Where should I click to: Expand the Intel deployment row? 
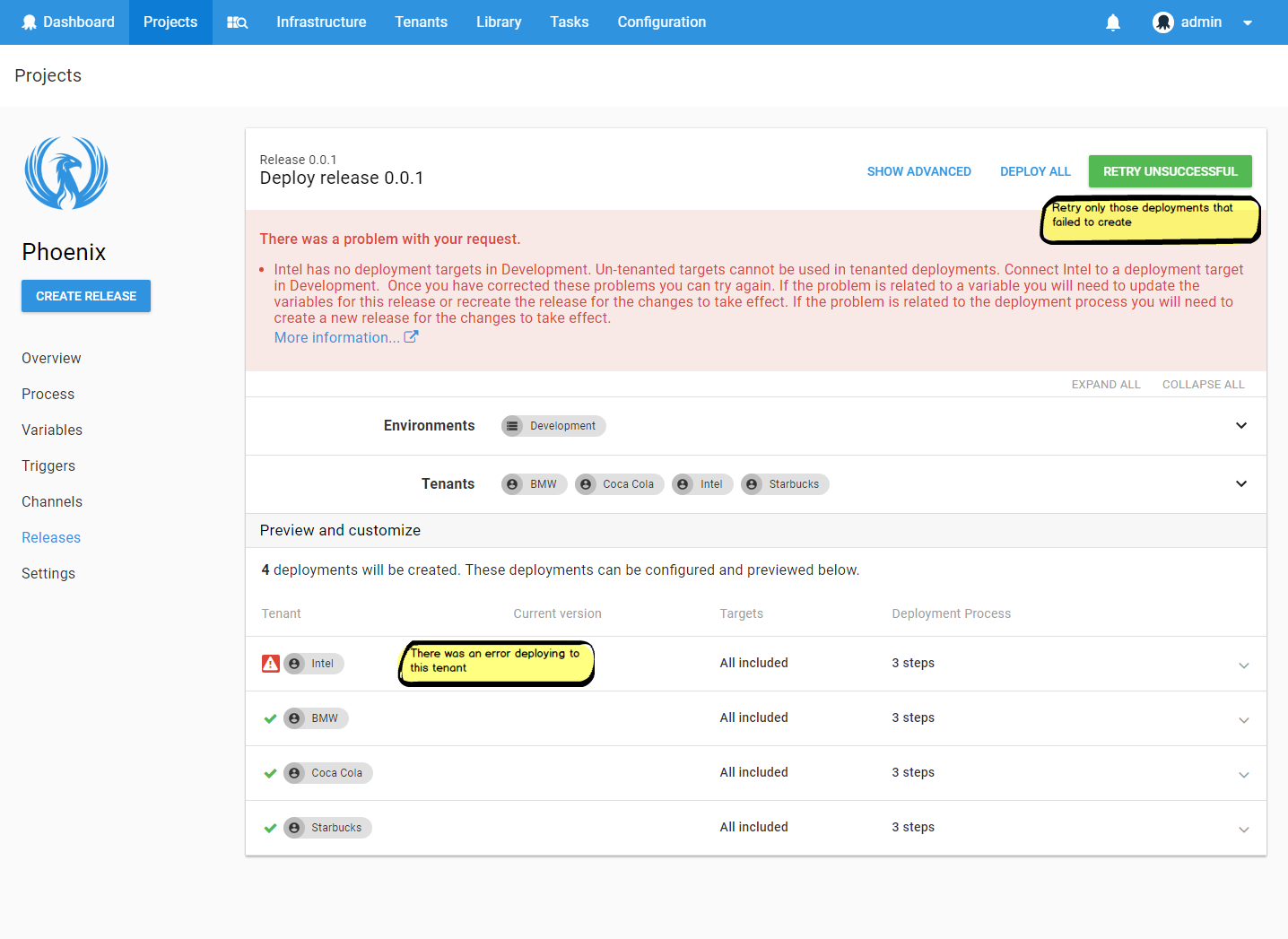point(1244,665)
